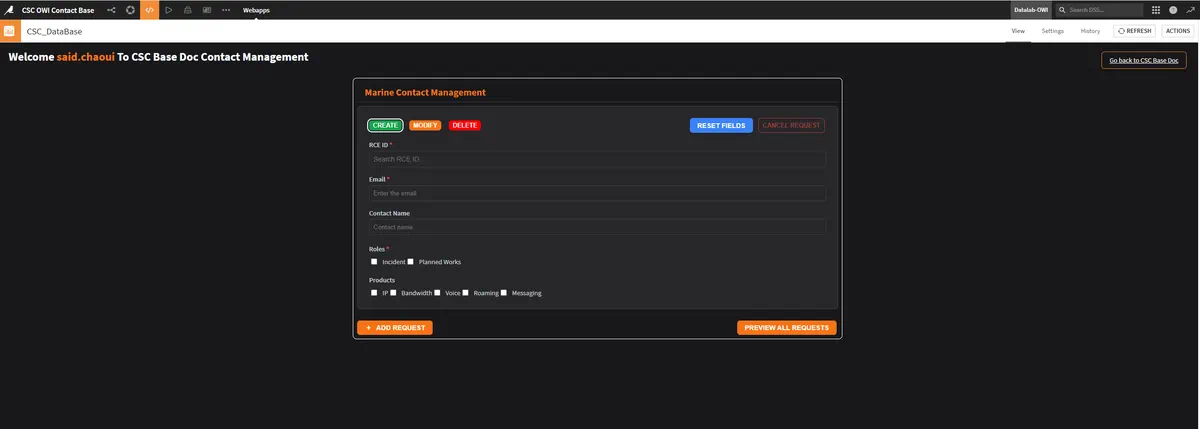The width and height of the screenshot is (1200, 429).
Task: Click the REFRESH button
Action: [x=1134, y=31]
